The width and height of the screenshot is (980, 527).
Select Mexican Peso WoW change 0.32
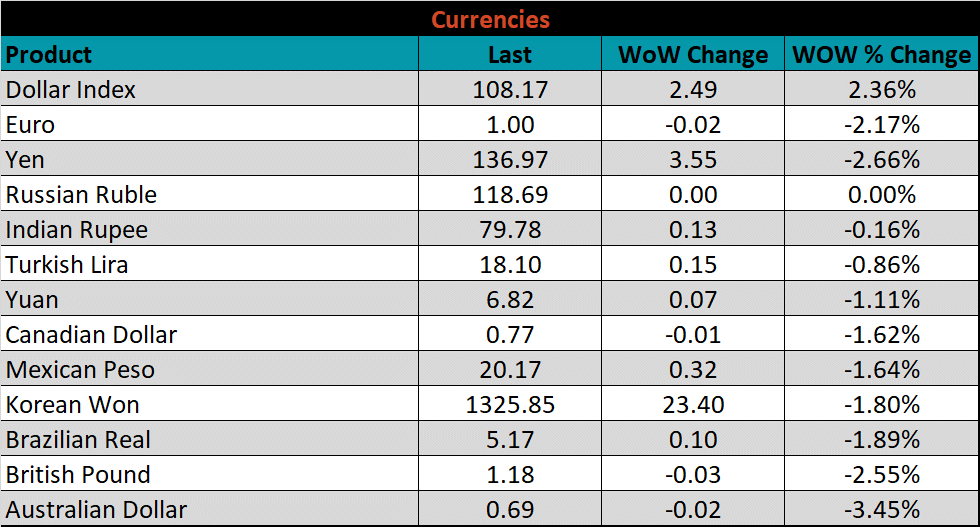click(693, 370)
